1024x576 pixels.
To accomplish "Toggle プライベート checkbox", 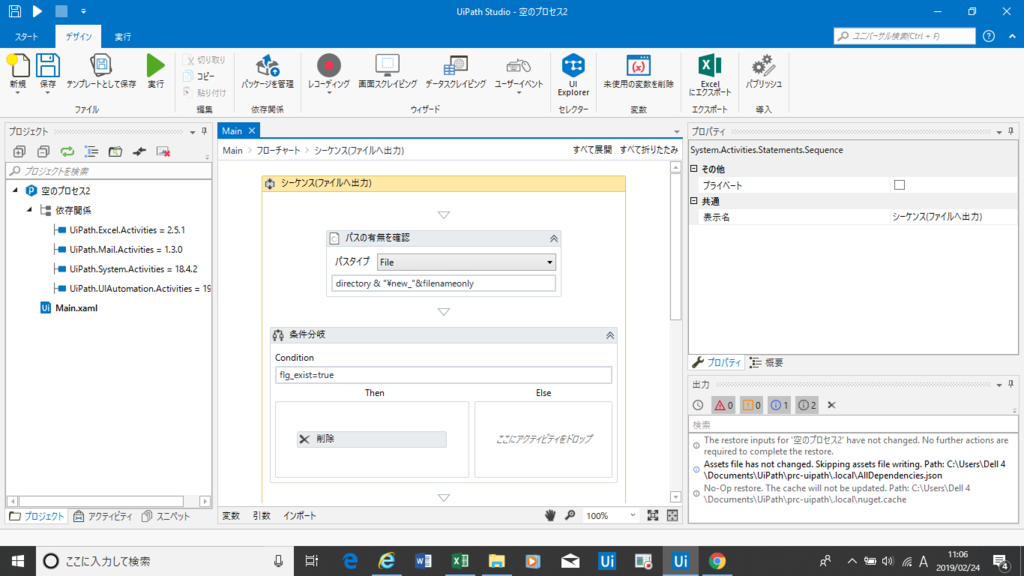I will 899,185.
